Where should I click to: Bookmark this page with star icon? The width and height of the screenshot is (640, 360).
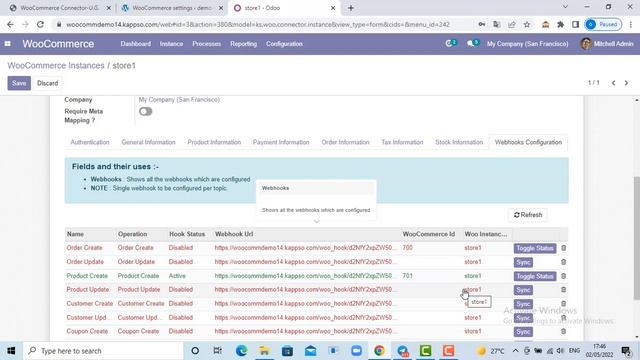527,24
